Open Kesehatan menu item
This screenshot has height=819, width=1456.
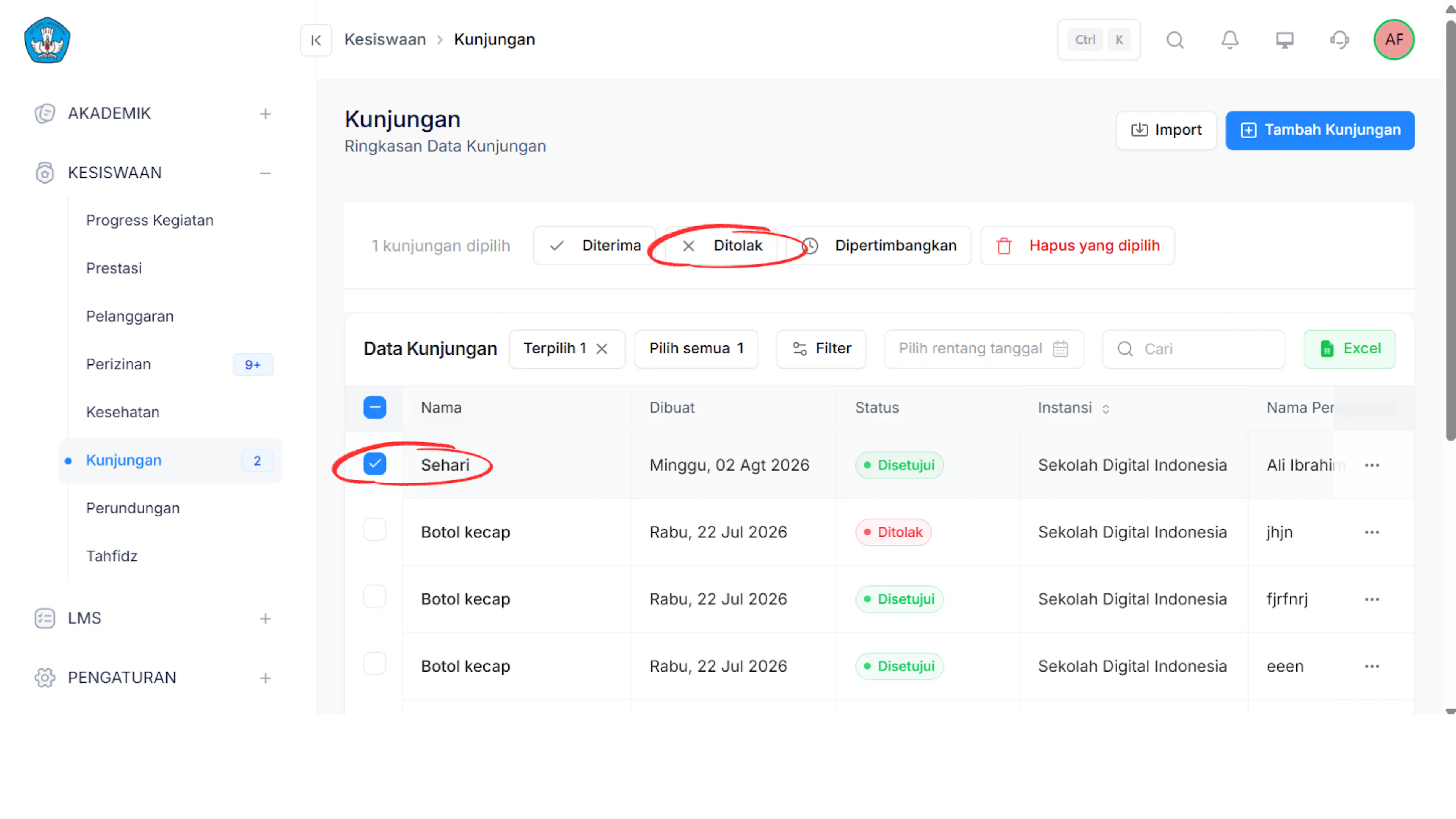(x=122, y=413)
